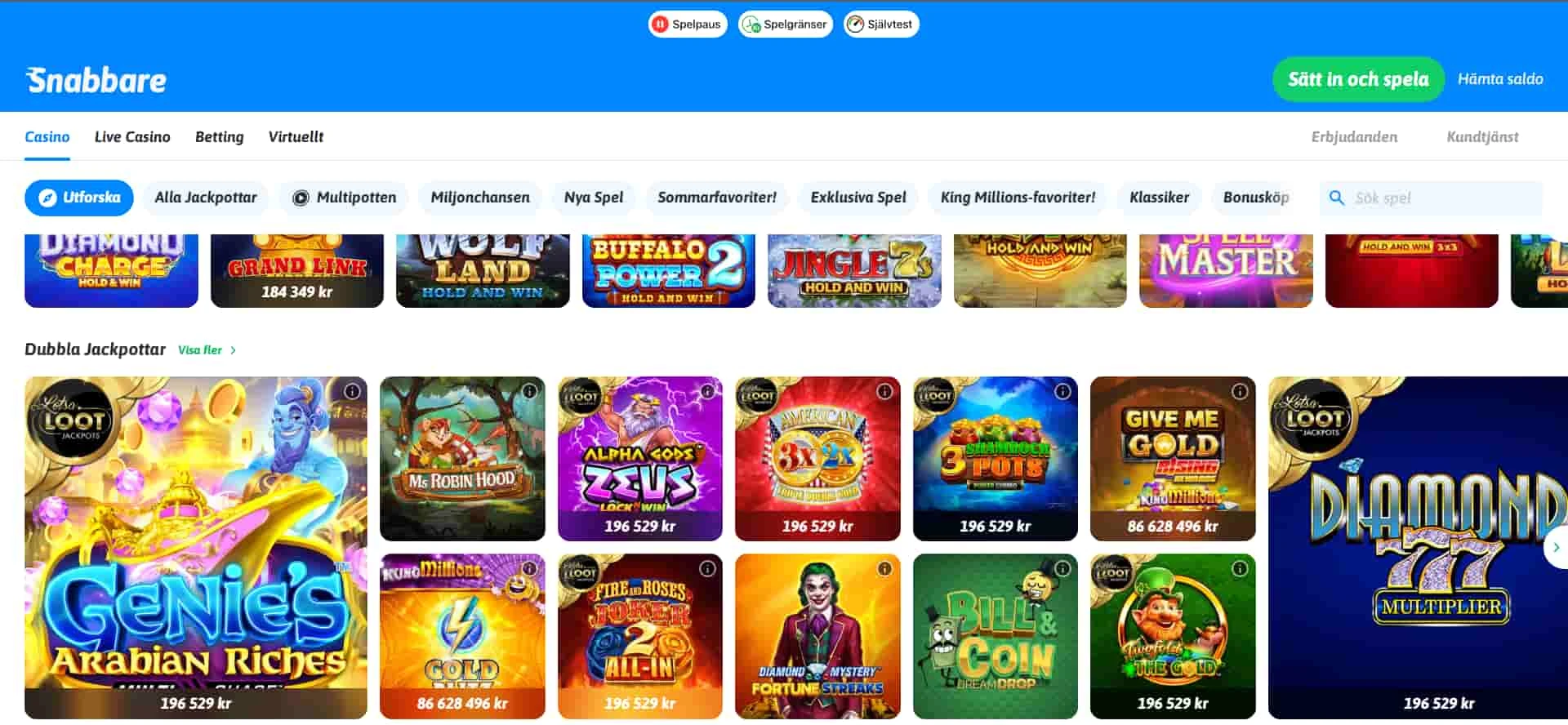The height and width of the screenshot is (725, 1568).
Task: Open the Spelgränser limits option
Action: point(786,24)
